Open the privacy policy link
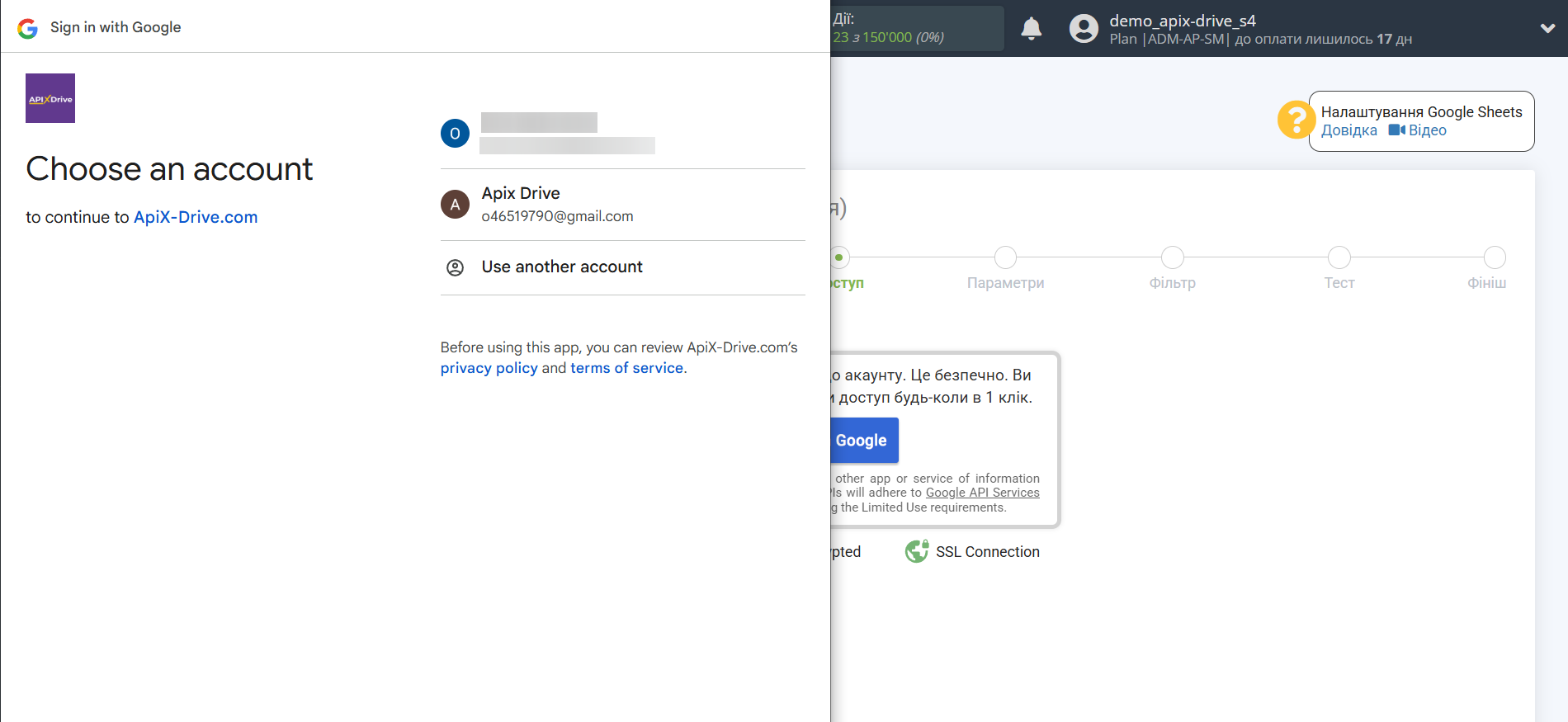Image resolution: width=1568 pixels, height=722 pixels. pyautogui.click(x=489, y=368)
